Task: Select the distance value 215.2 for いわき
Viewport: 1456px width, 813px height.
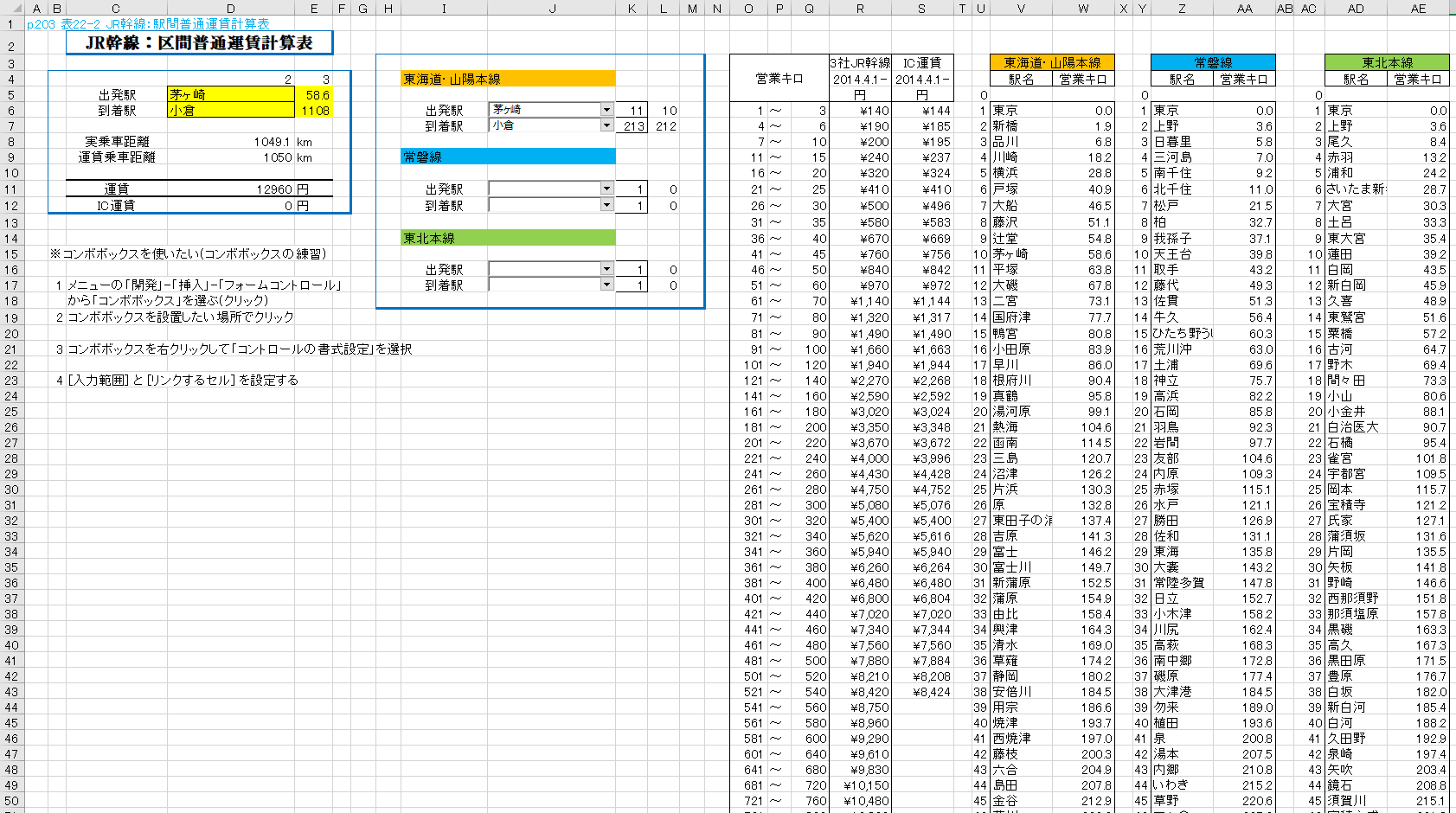Action: point(1244,785)
